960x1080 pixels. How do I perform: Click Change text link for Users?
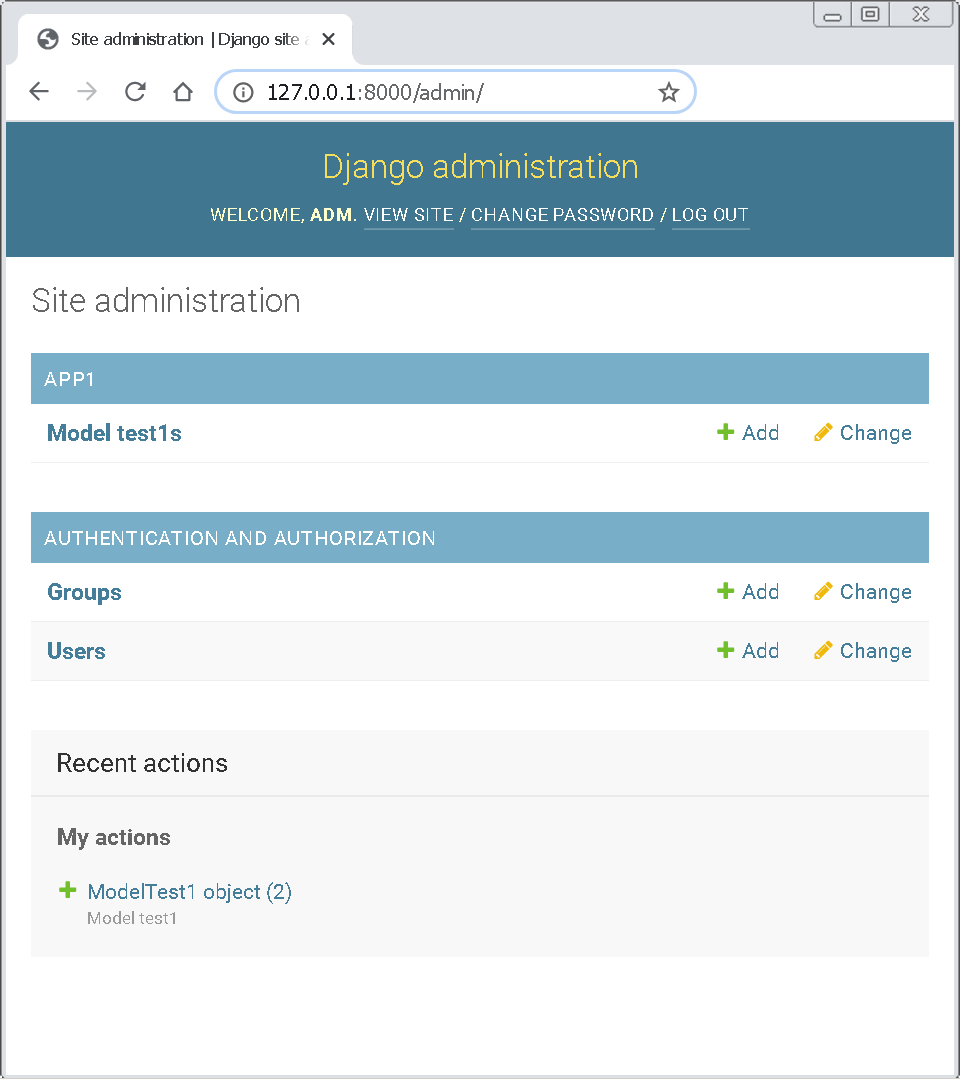(875, 650)
